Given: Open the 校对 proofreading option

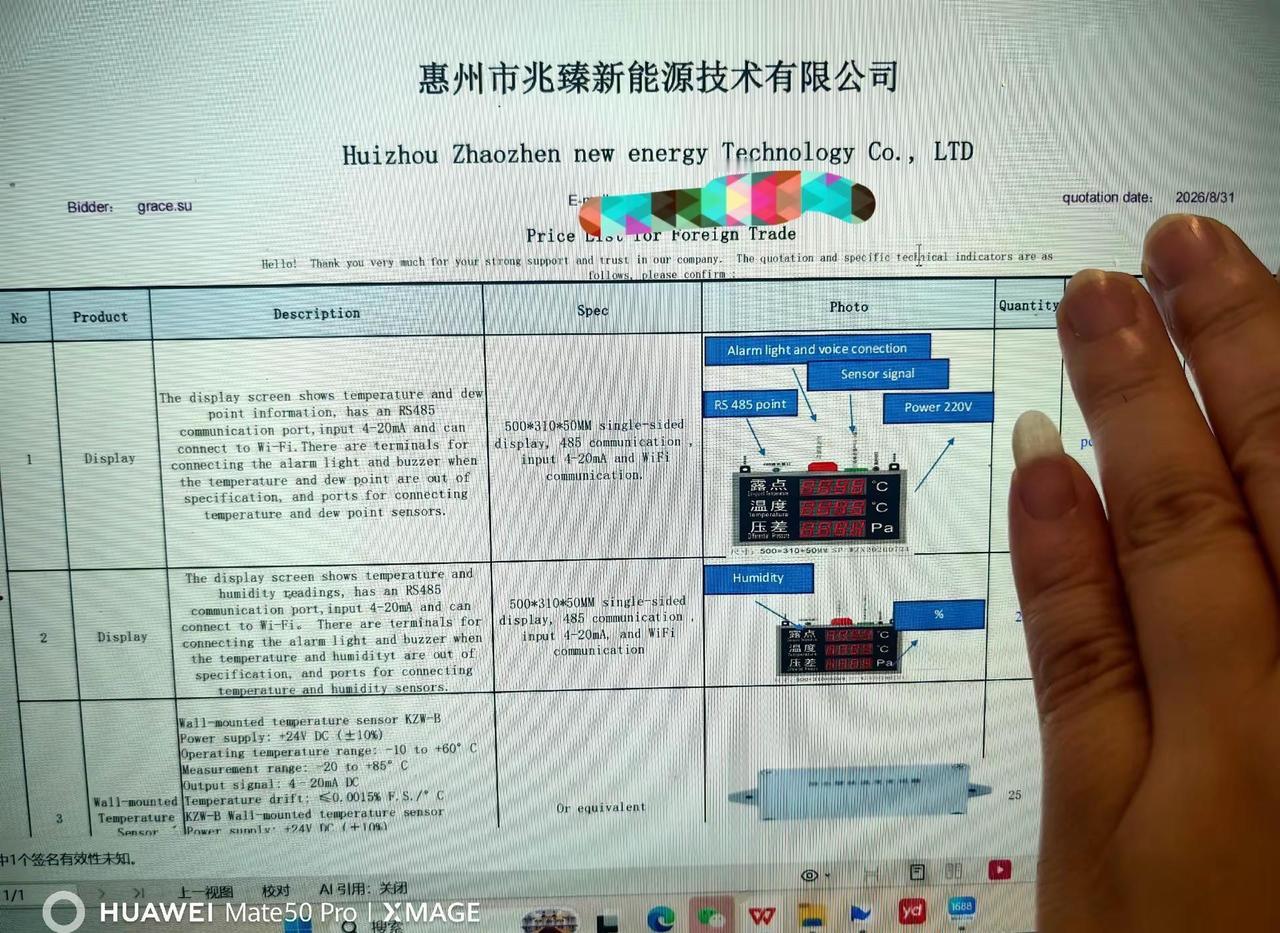Looking at the screenshot, I should [276, 890].
